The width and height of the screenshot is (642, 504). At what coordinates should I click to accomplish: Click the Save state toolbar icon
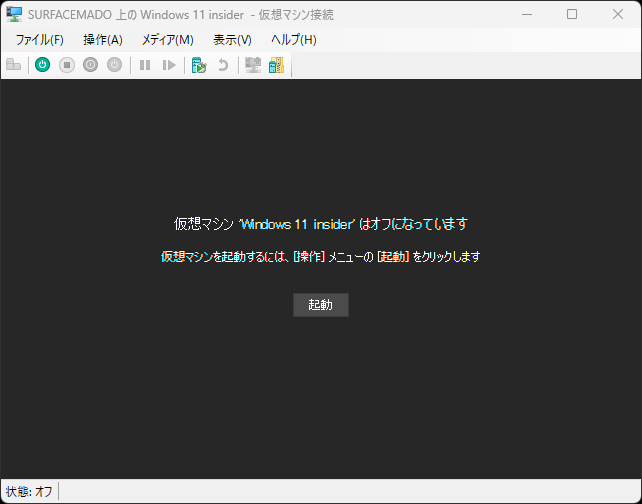coord(114,65)
